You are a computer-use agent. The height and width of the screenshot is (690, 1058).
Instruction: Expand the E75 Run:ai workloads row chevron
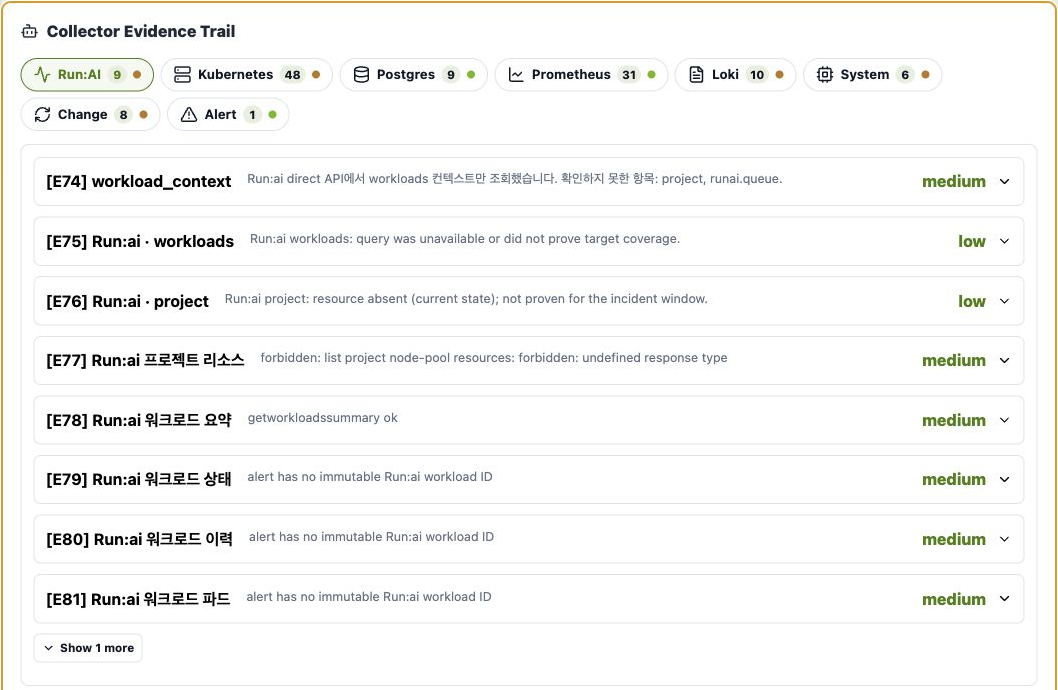[x=1004, y=241]
